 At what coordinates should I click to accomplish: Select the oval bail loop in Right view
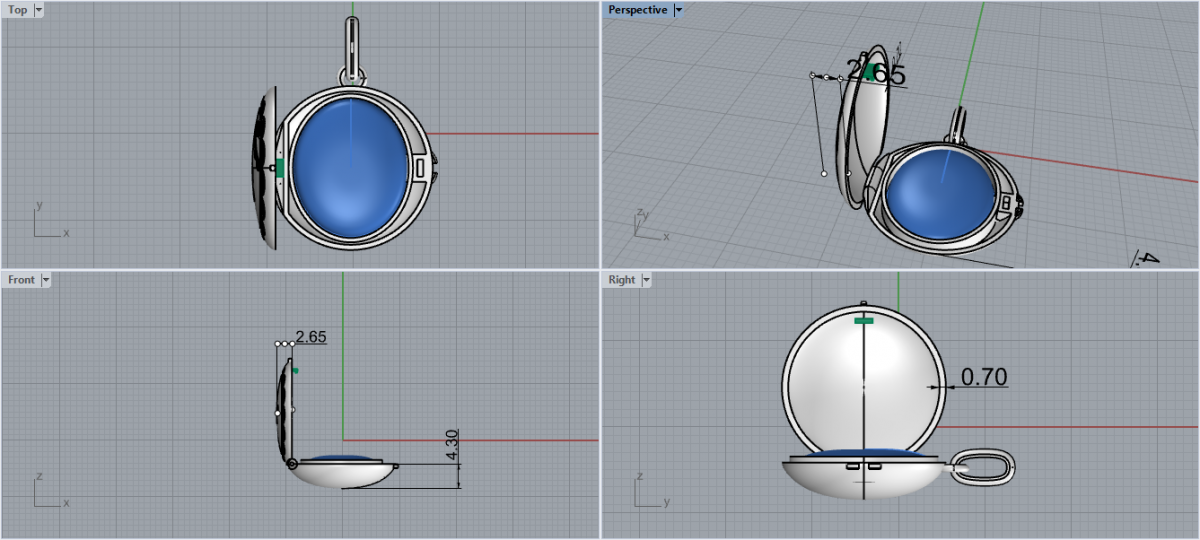pyautogui.click(x=982, y=467)
